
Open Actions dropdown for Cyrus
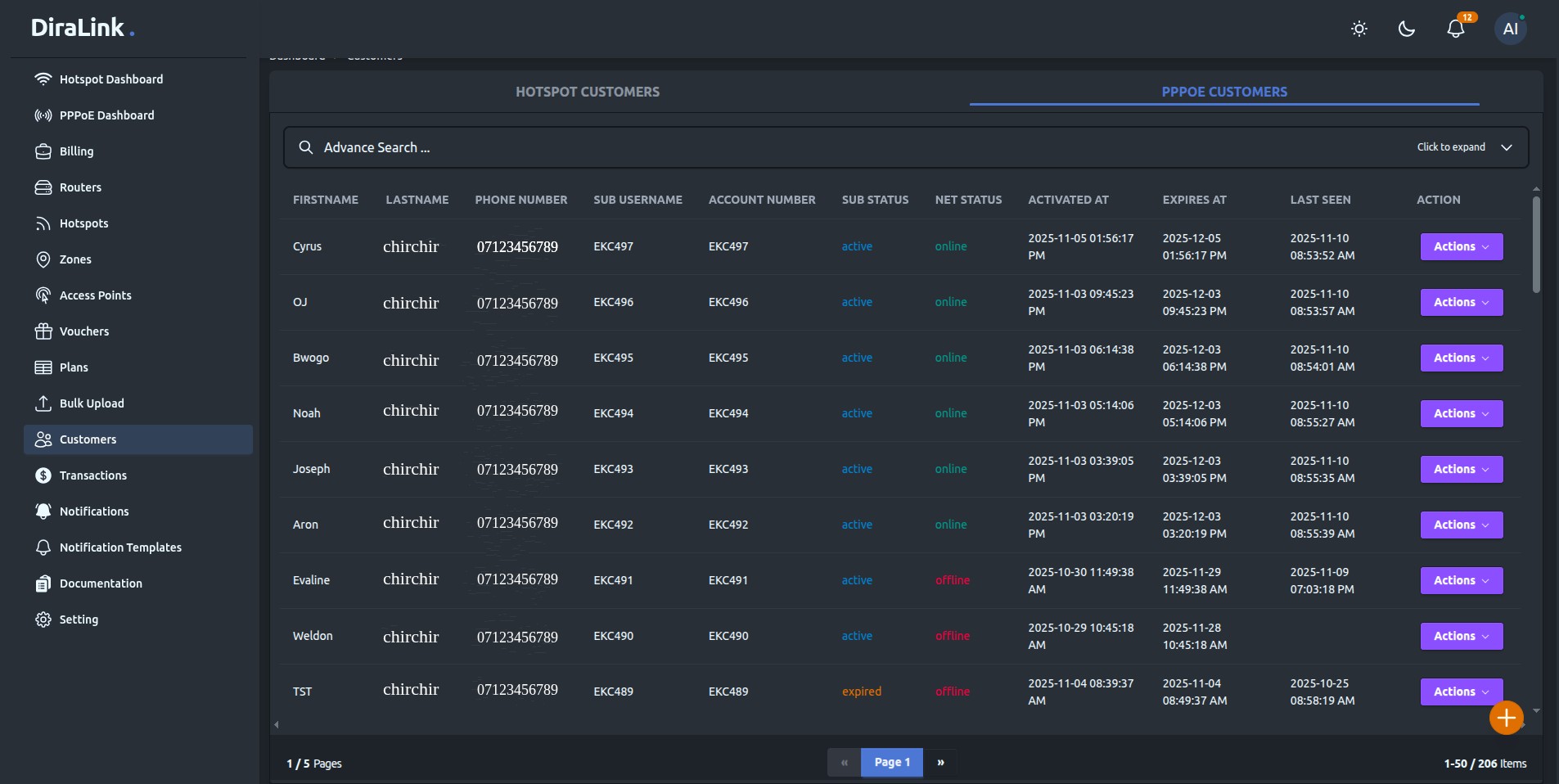1460,246
